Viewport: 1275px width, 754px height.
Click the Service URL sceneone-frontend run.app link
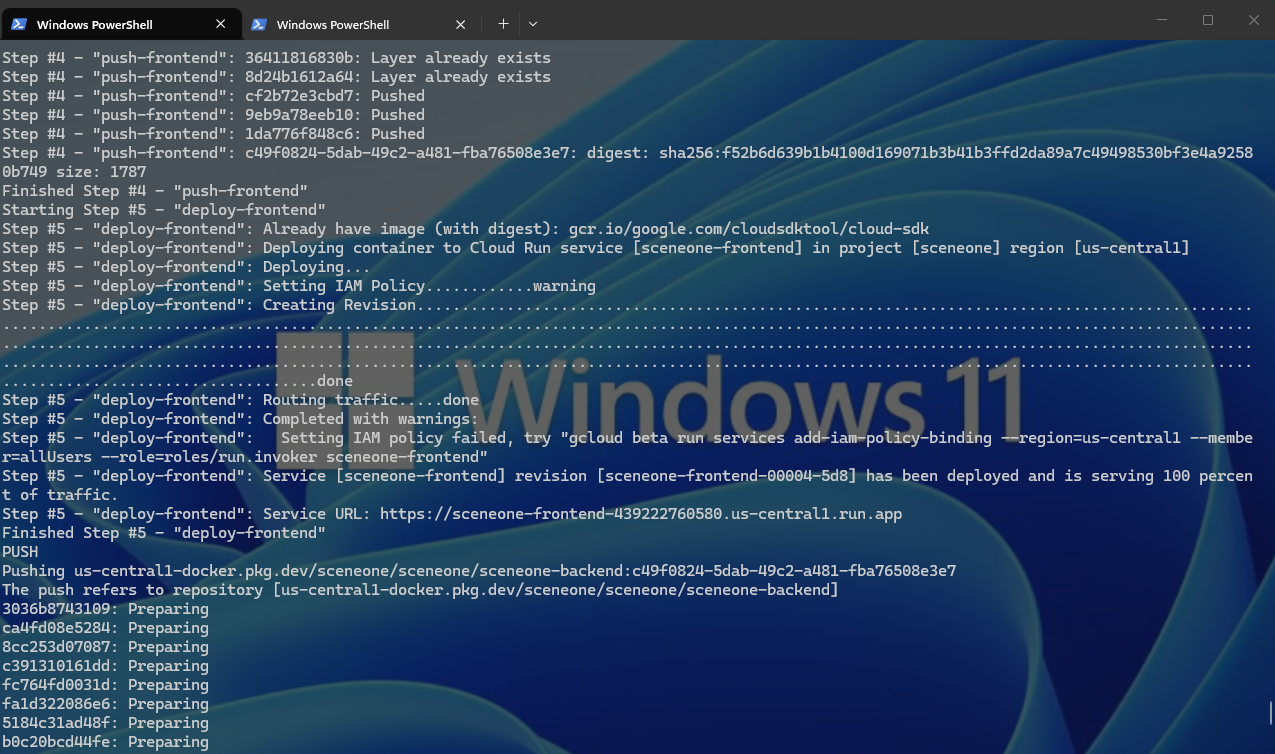pyautogui.click(x=641, y=514)
